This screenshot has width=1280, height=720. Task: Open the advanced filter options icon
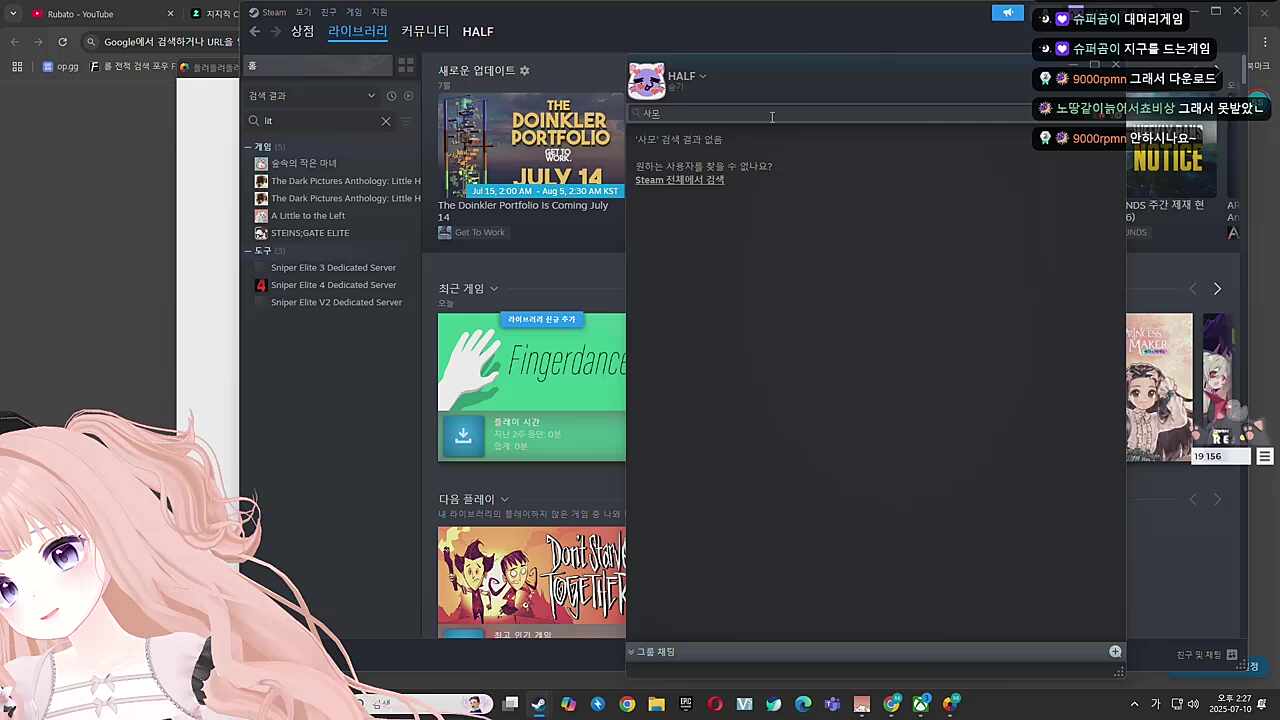[406, 121]
